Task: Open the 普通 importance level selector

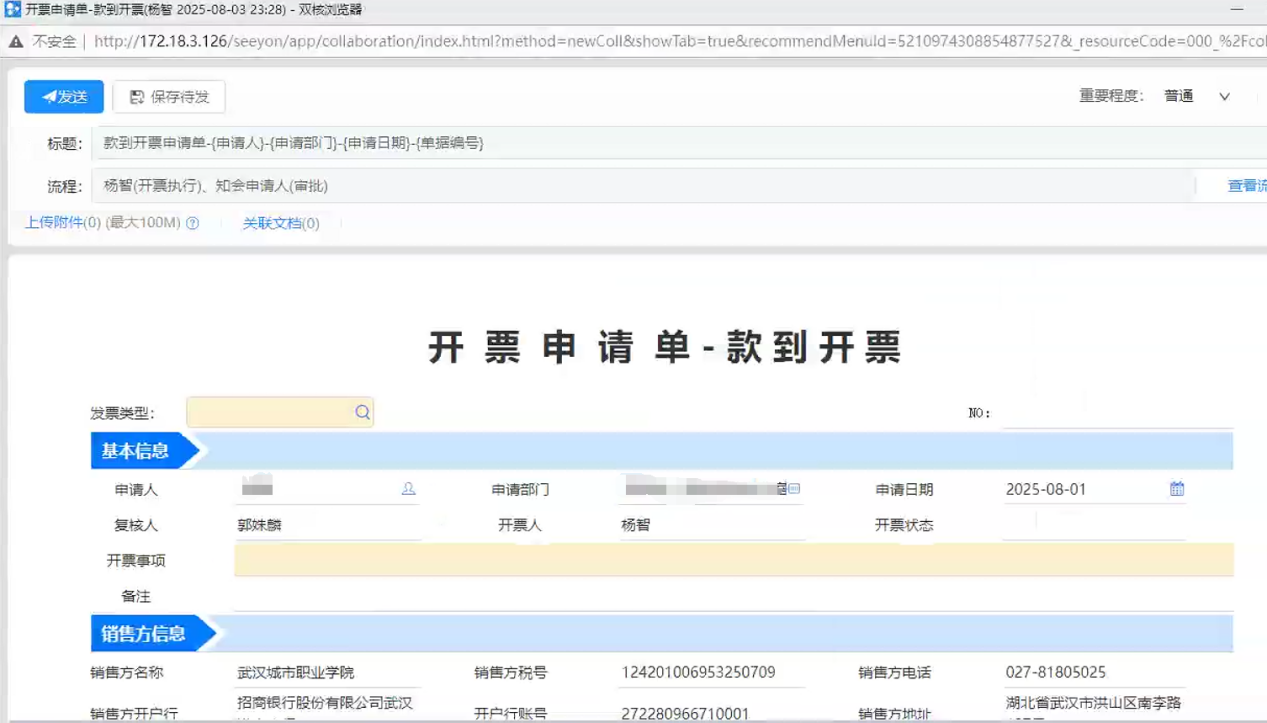Action: [1179, 97]
